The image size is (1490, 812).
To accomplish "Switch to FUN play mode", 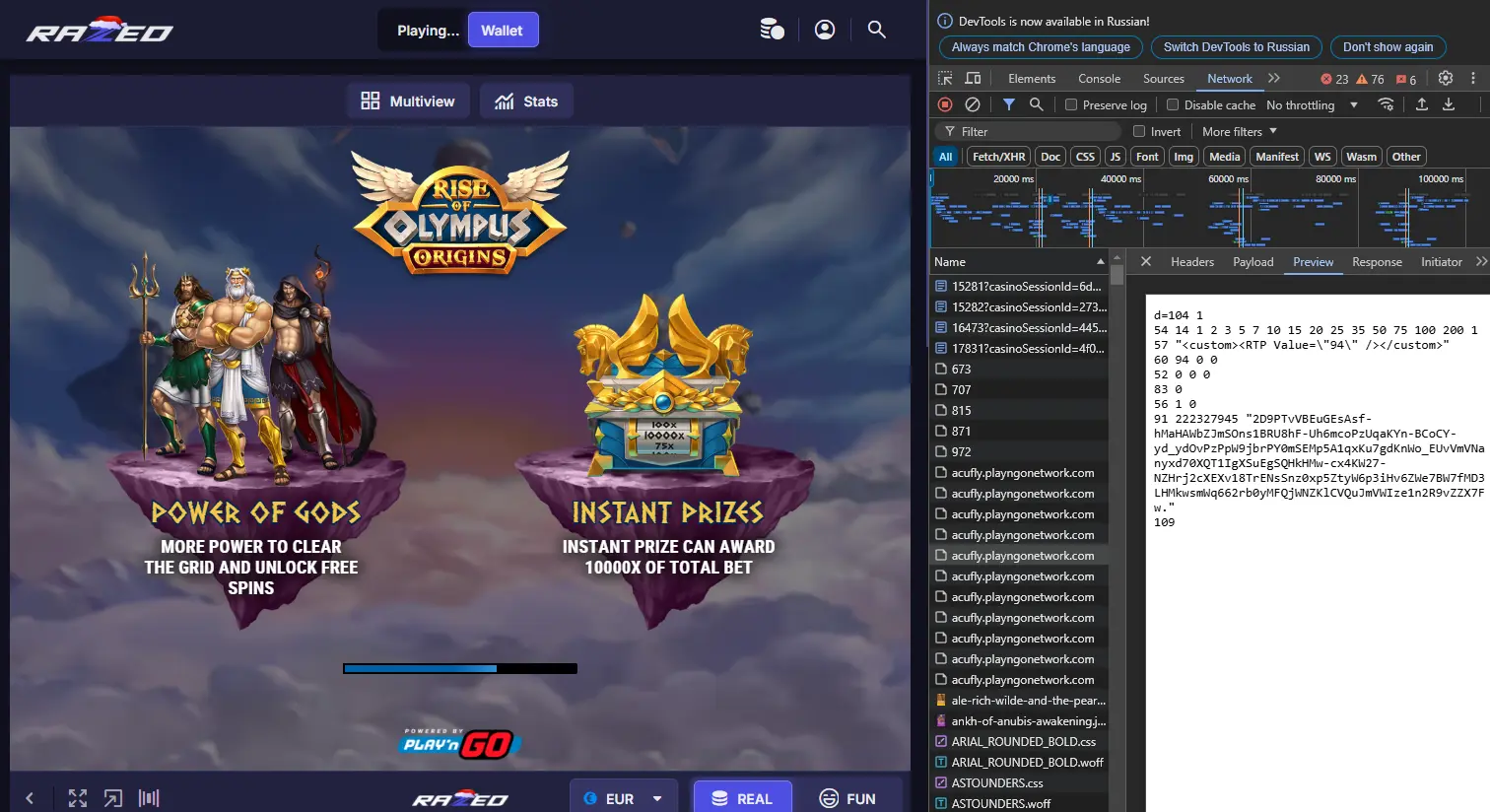I will (847, 797).
